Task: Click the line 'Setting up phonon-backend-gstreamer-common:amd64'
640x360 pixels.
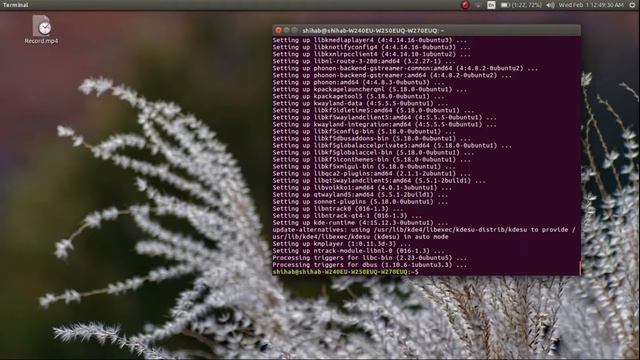Action: [405, 68]
